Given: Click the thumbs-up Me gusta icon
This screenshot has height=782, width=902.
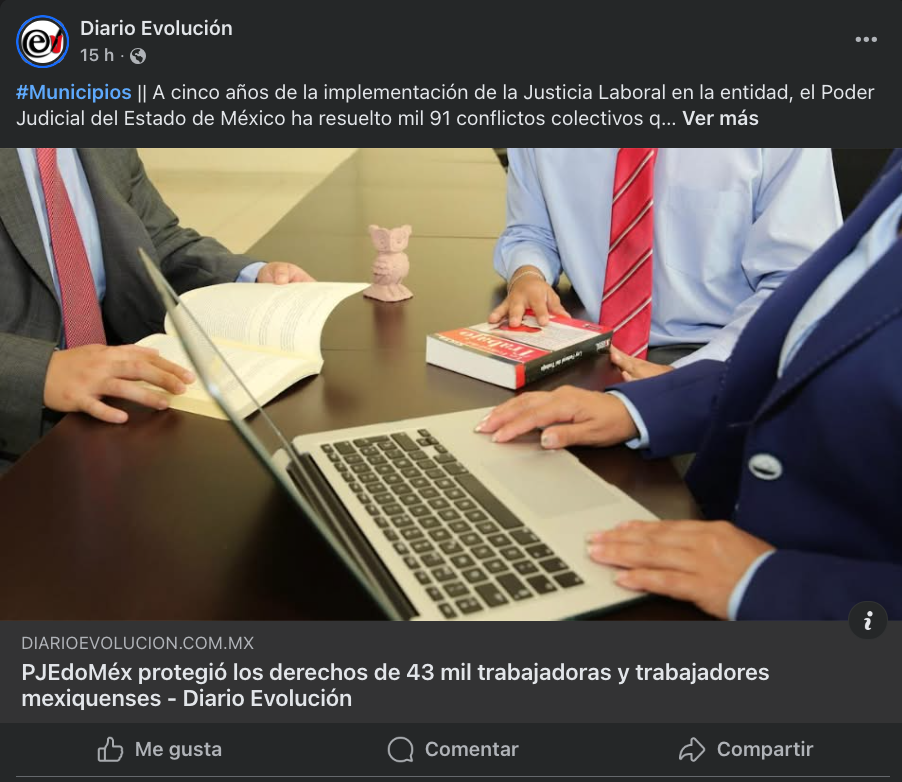Looking at the screenshot, I should click(x=110, y=749).
